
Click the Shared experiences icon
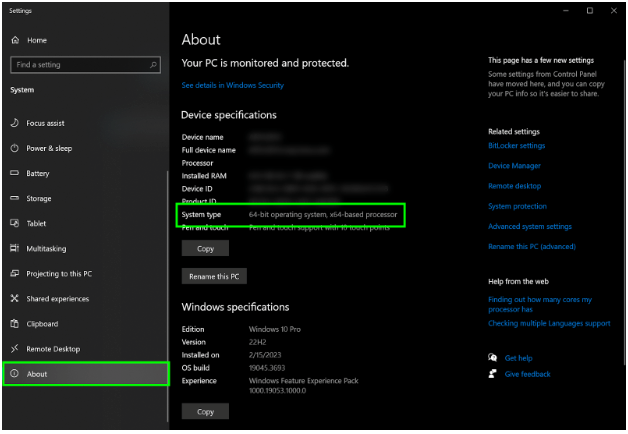[x=14, y=298]
